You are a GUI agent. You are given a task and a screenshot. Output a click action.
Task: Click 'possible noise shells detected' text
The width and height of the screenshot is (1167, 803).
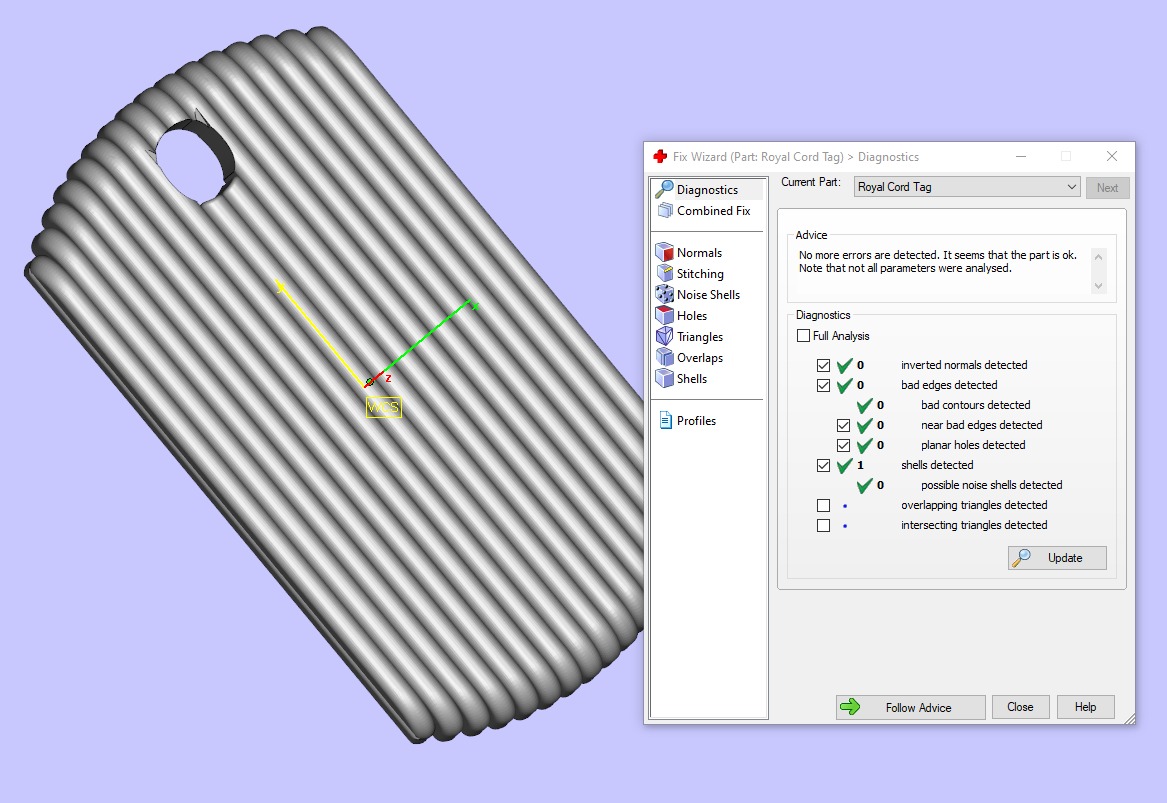(x=991, y=485)
